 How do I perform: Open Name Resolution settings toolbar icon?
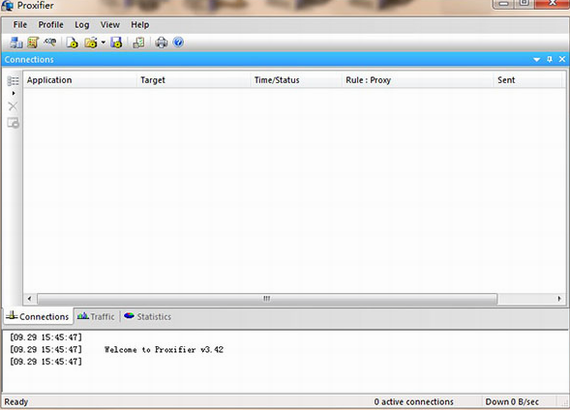(x=50, y=43)
